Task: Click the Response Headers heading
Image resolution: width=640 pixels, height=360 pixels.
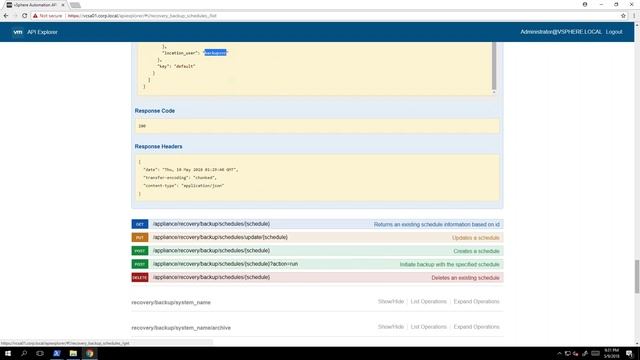Action: pyautogui.click(x=158, y=146)
